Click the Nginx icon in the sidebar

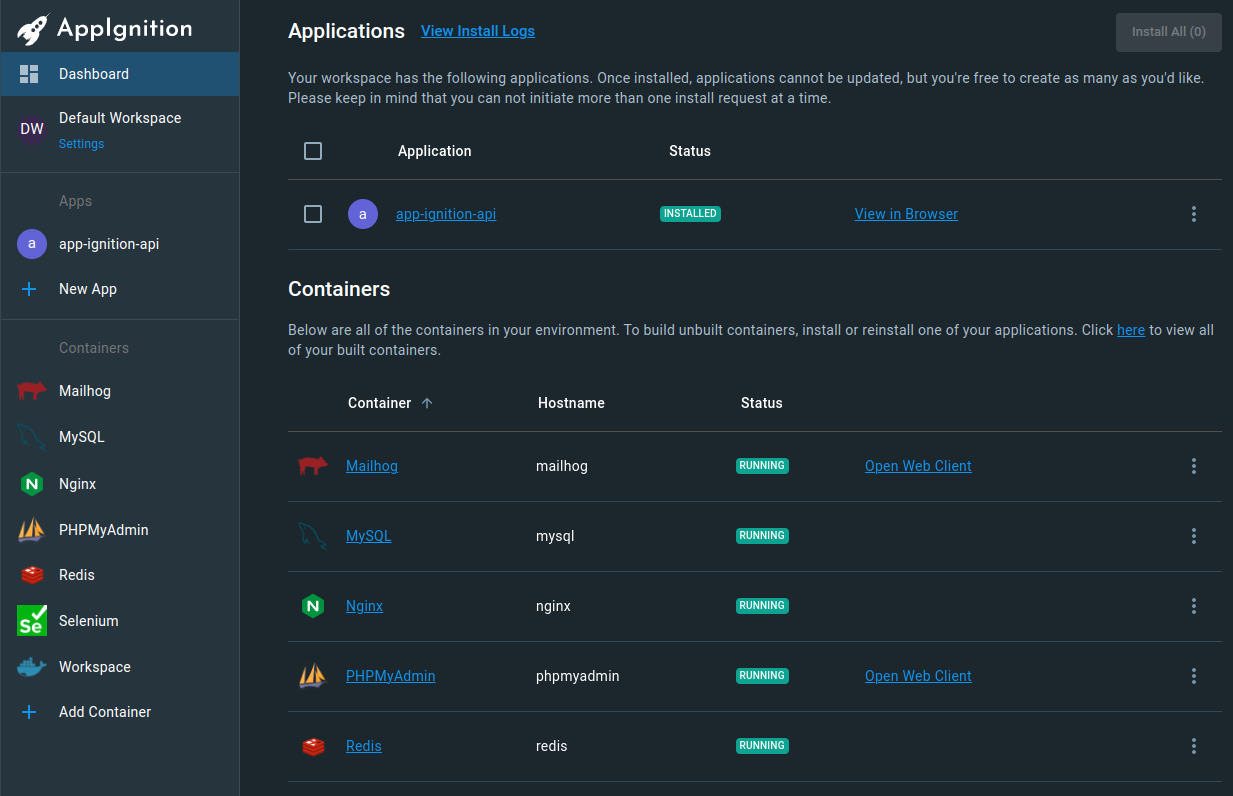(x=31, y=483)
